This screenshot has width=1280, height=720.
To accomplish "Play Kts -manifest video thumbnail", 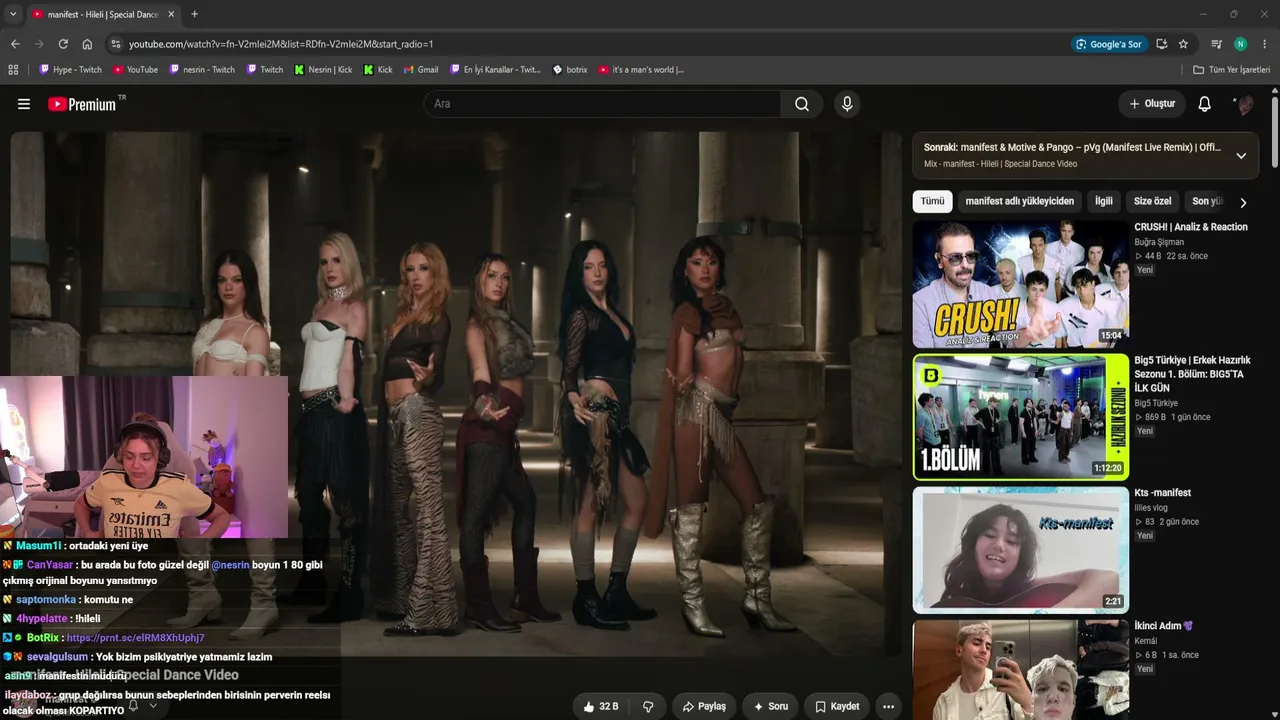I will point(1020,550).
